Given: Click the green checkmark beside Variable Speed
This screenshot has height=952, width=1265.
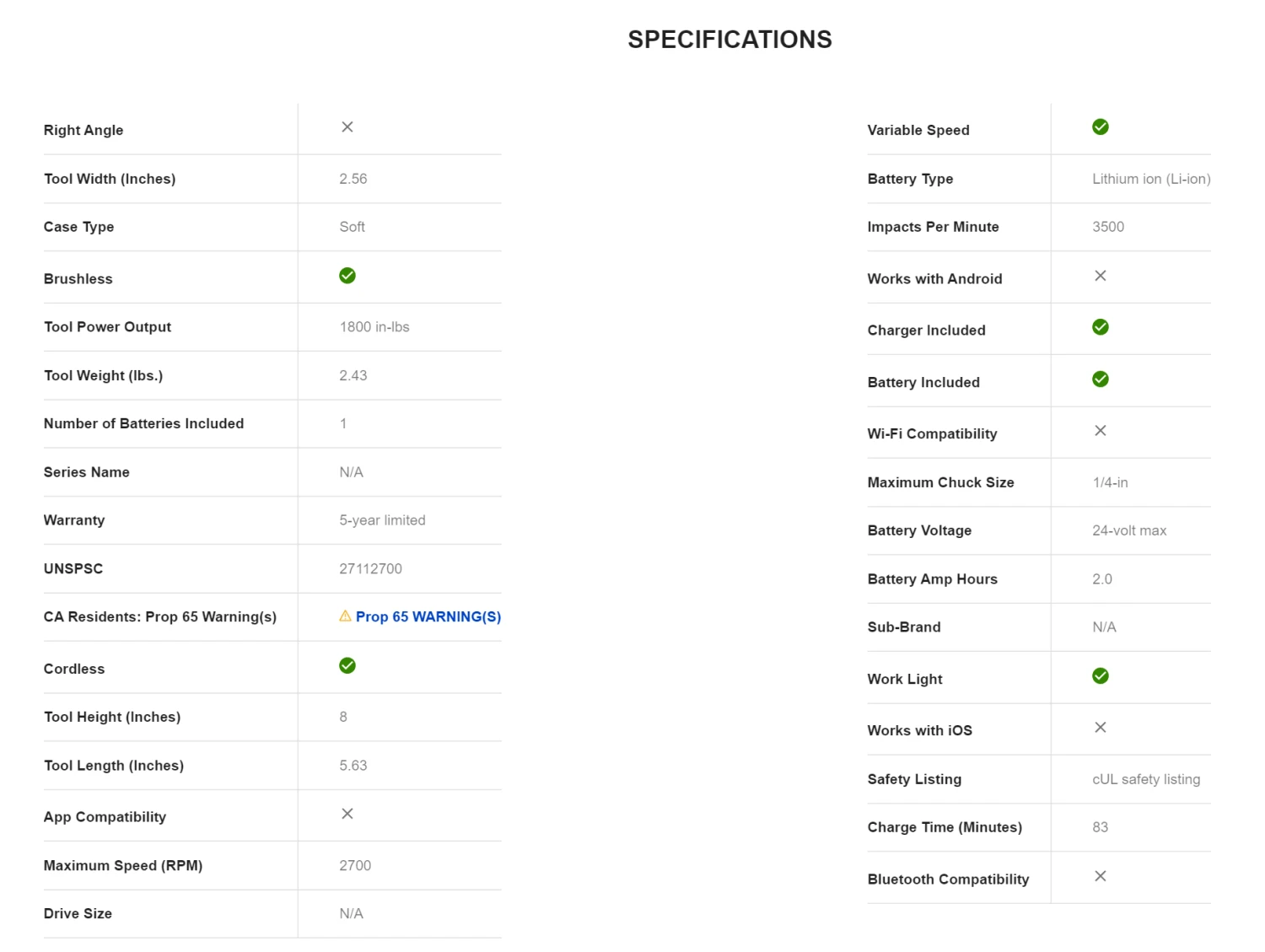Looking at the screenshot, I should pos(1101,127).
